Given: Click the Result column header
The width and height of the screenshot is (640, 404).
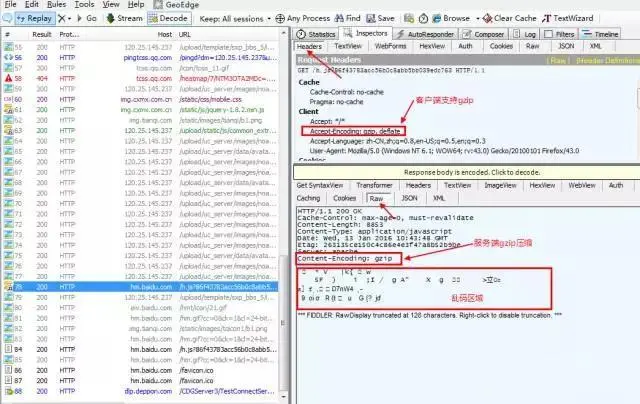Looking at the screenshot, I should (42, 34).
